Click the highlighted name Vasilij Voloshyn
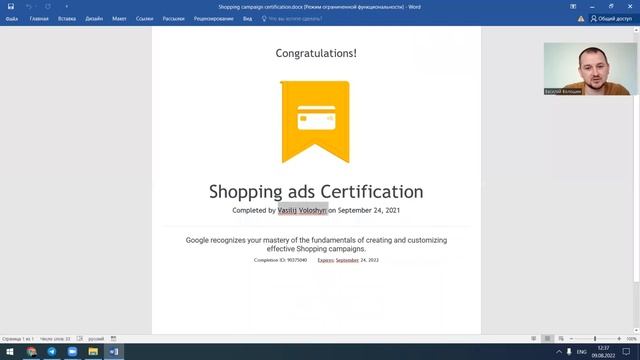The image size is (640, 360). tap(302, 210)
